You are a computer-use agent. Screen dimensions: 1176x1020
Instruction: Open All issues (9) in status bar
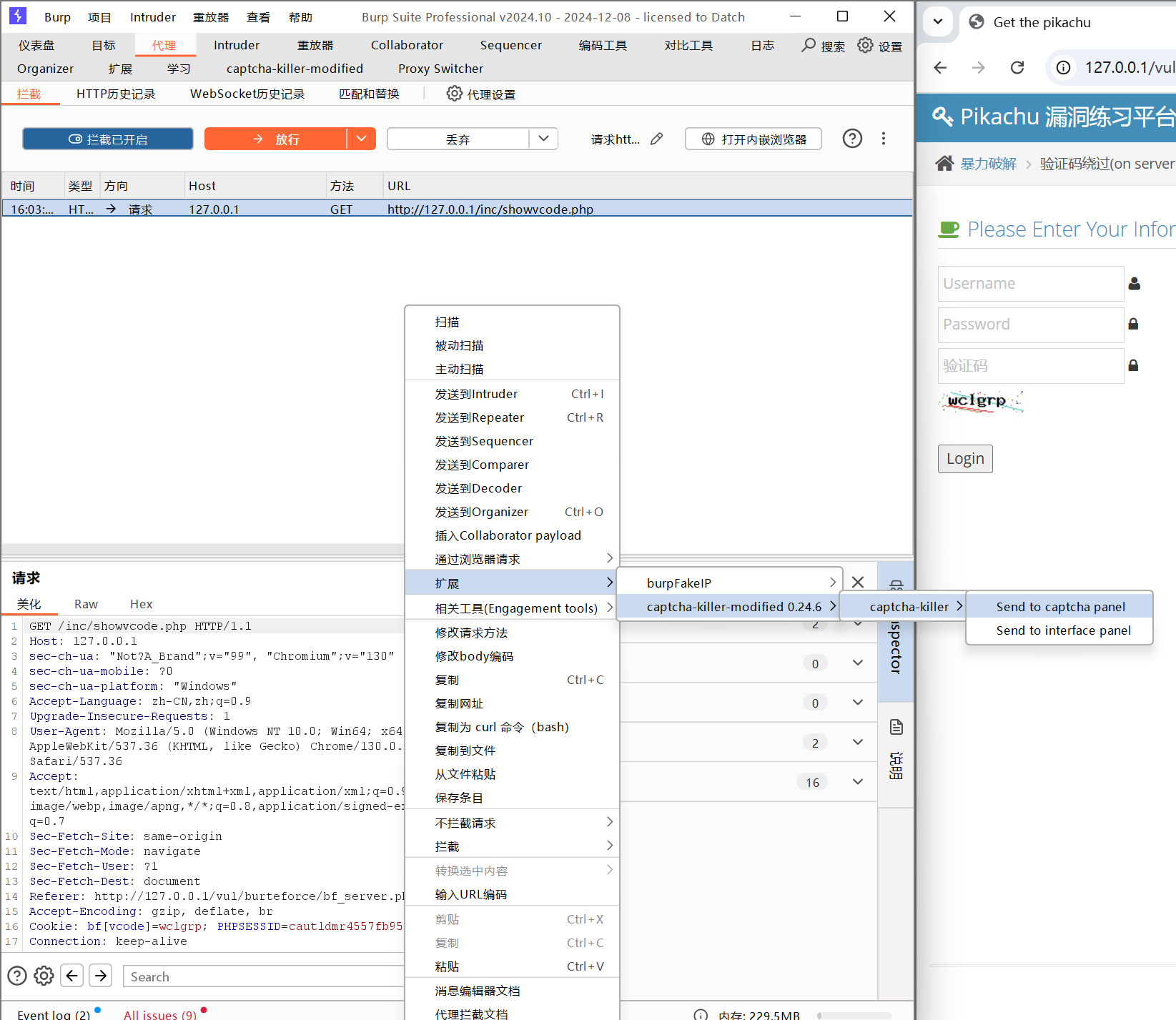(160, 1014)
